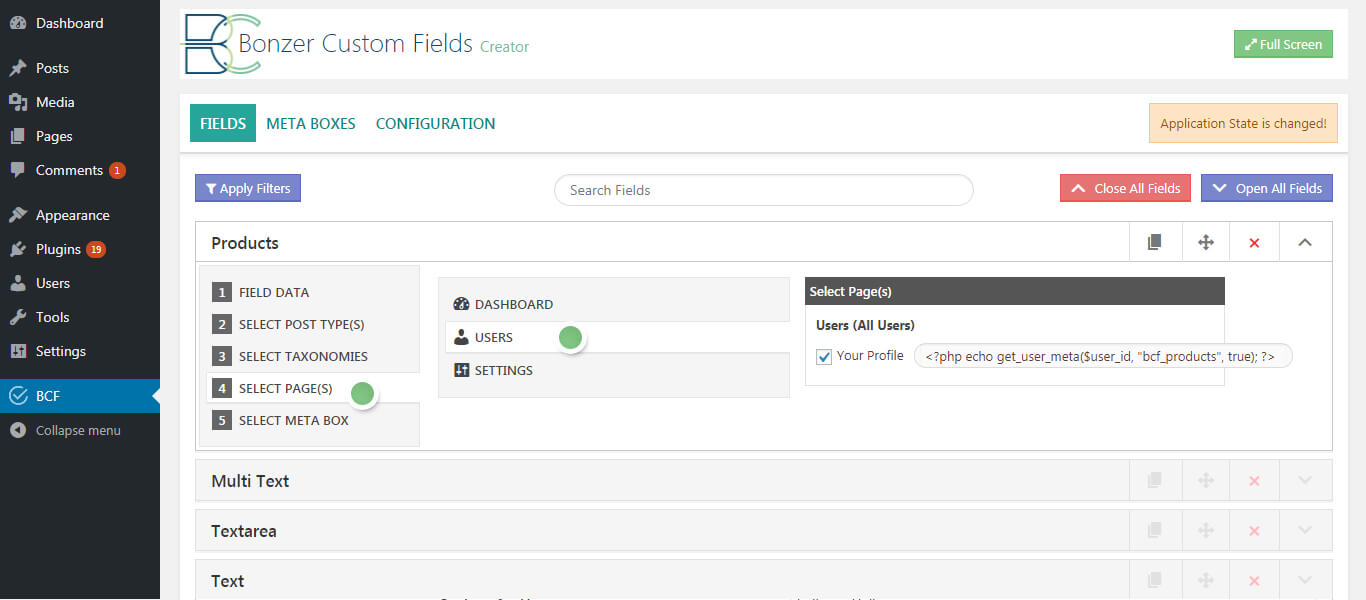
Task: Delete the Multi Text field
Action: tap(1255, 480)
